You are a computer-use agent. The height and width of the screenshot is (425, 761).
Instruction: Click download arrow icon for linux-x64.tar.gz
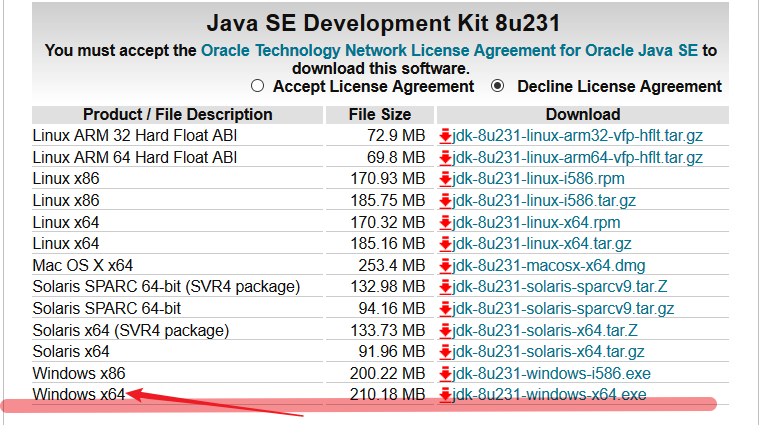click(445, 244)
